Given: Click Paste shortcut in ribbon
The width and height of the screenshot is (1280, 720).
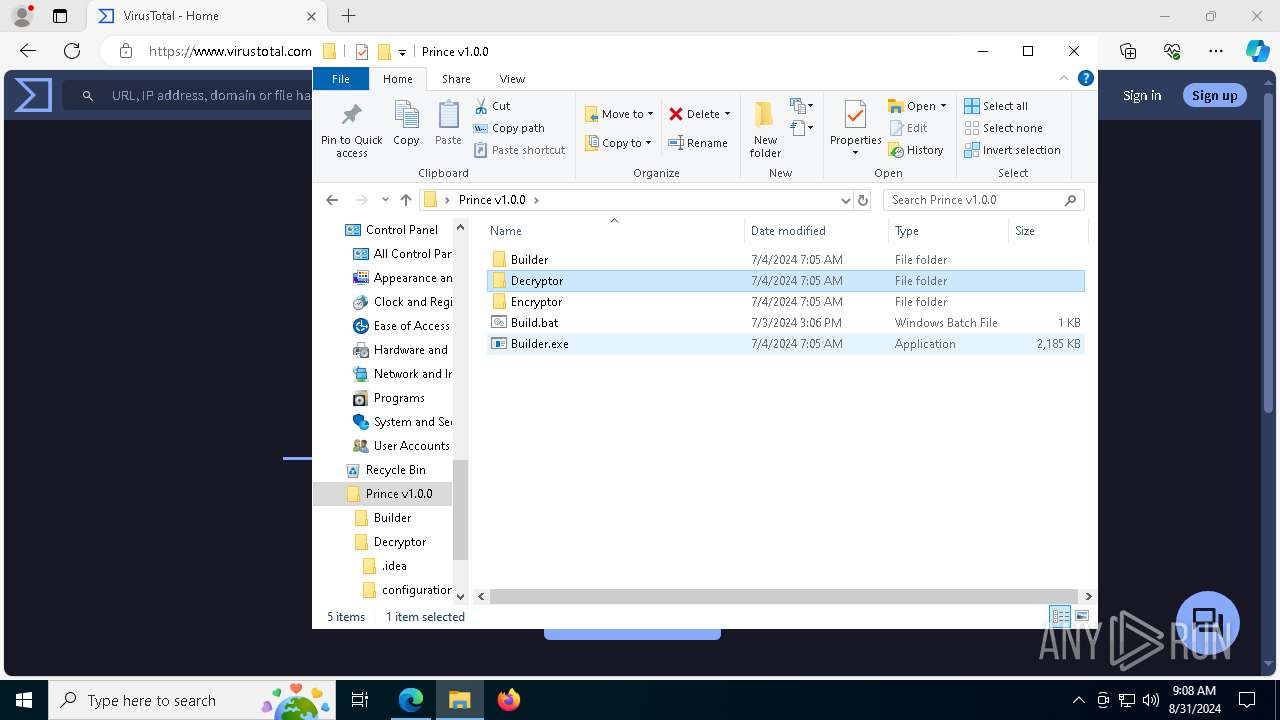Looking at the screenshot, I should click(520, 150).
